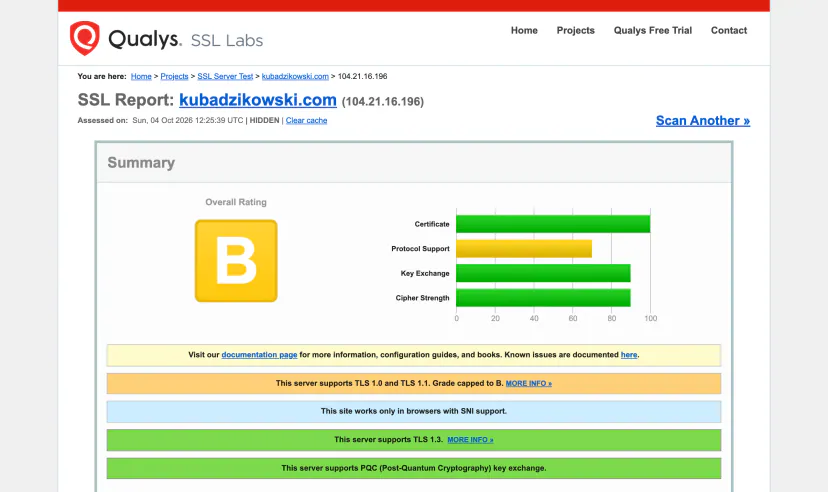Open the documentation page link
This screenshot has height=492, width=828.
[259, 355]
